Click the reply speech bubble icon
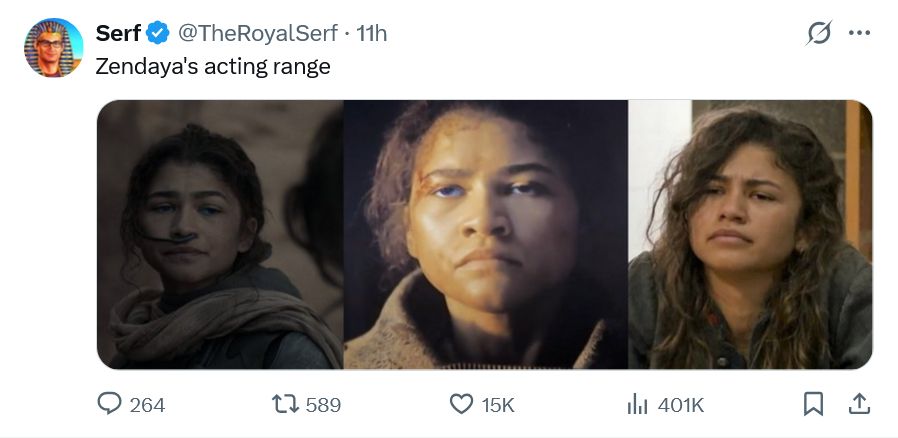The width and height of the screenshot is (898, 438). point(109,404)
